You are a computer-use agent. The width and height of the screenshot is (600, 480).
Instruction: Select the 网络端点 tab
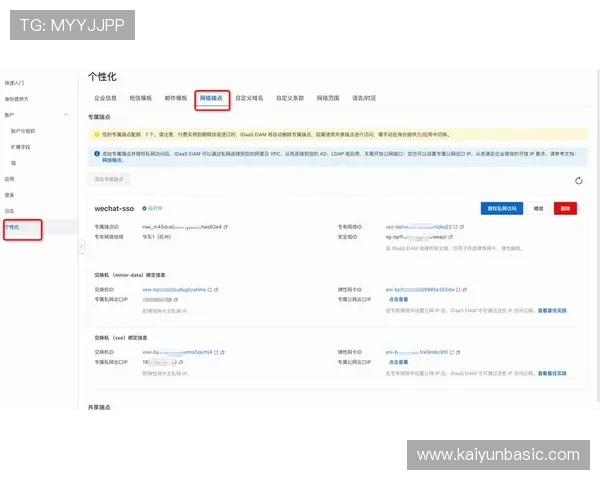[211, 98]
